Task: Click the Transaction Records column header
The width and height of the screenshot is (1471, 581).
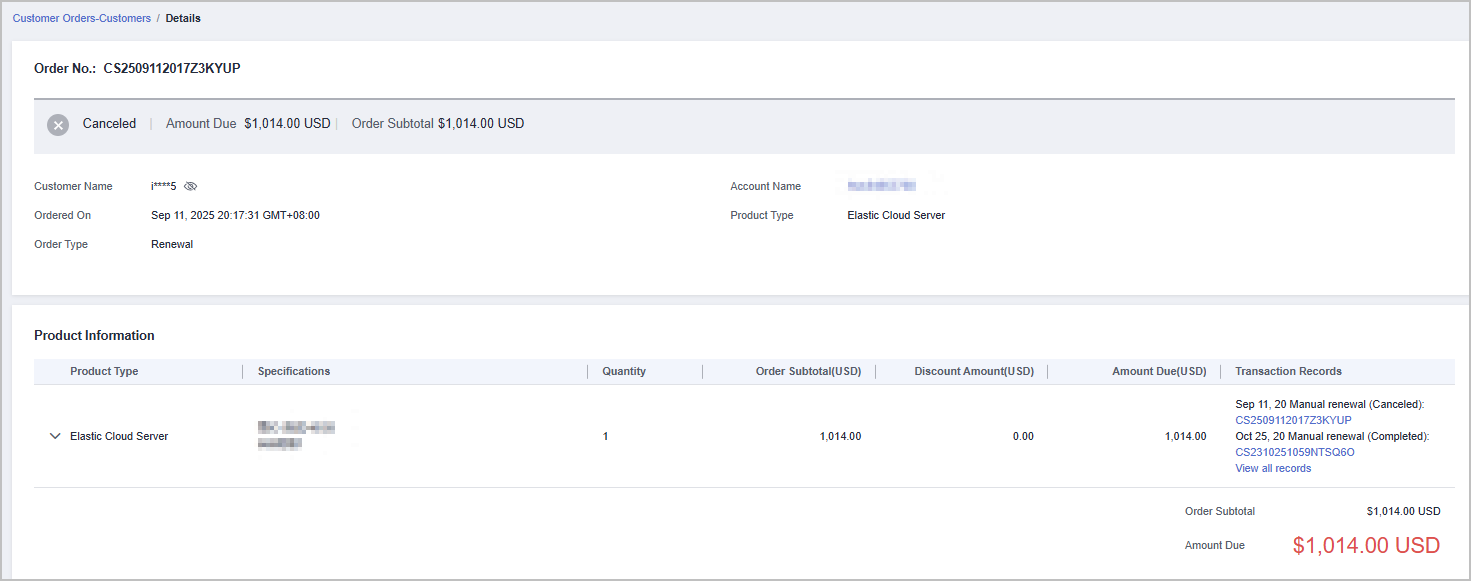Action: pos(1288,371)
